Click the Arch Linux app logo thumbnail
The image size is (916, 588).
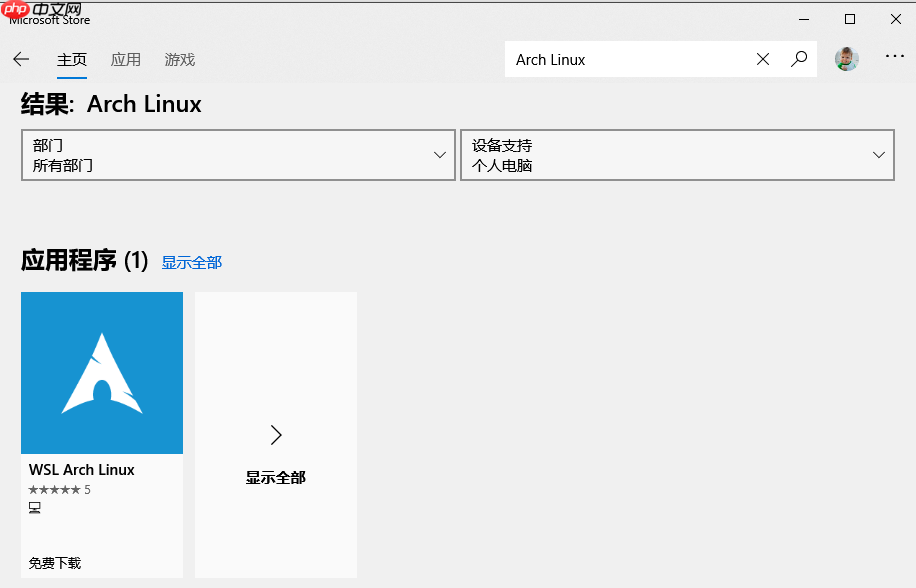tap(102, 372)
